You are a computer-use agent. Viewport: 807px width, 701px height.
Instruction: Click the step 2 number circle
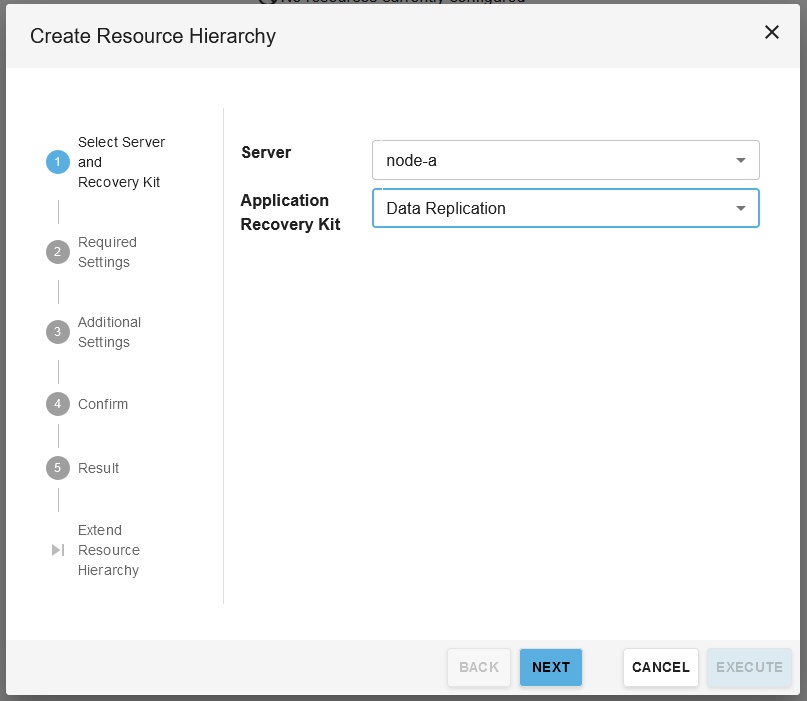pos(58,252)
